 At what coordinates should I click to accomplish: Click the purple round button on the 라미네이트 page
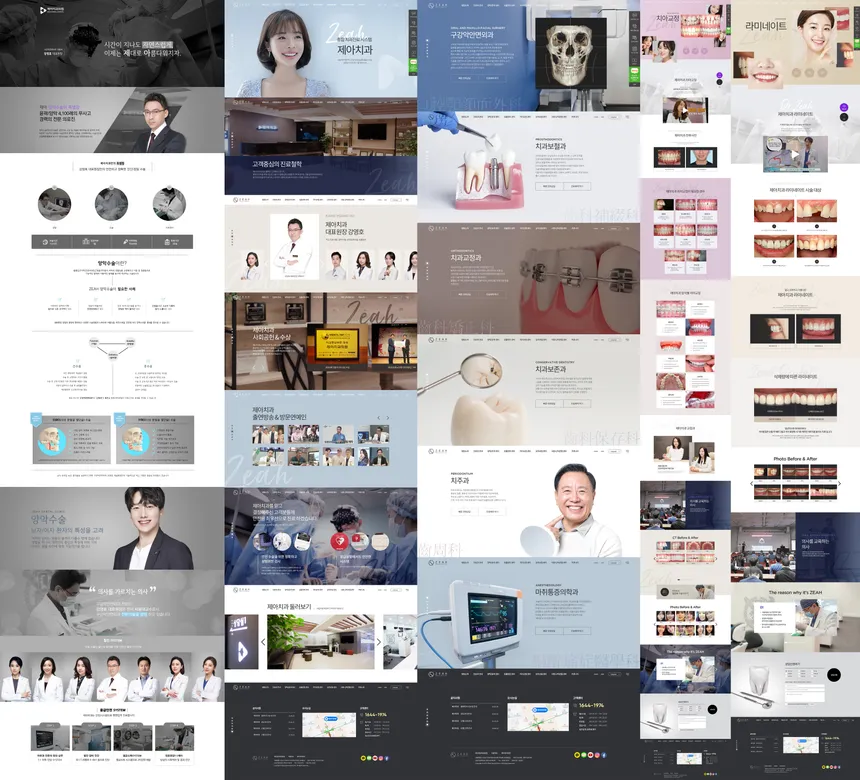click(x=844, y=108)
